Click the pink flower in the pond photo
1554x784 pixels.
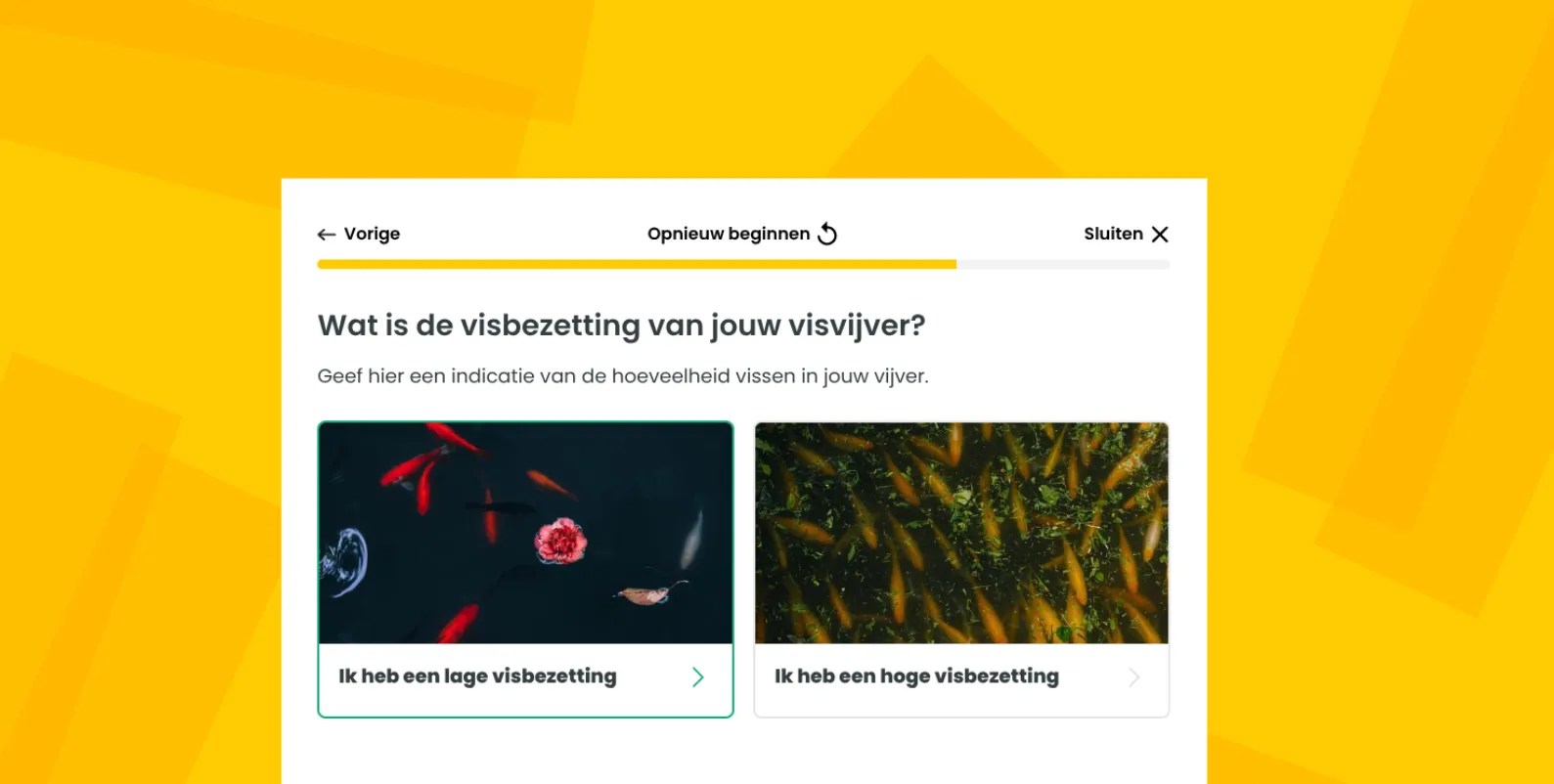560,541
